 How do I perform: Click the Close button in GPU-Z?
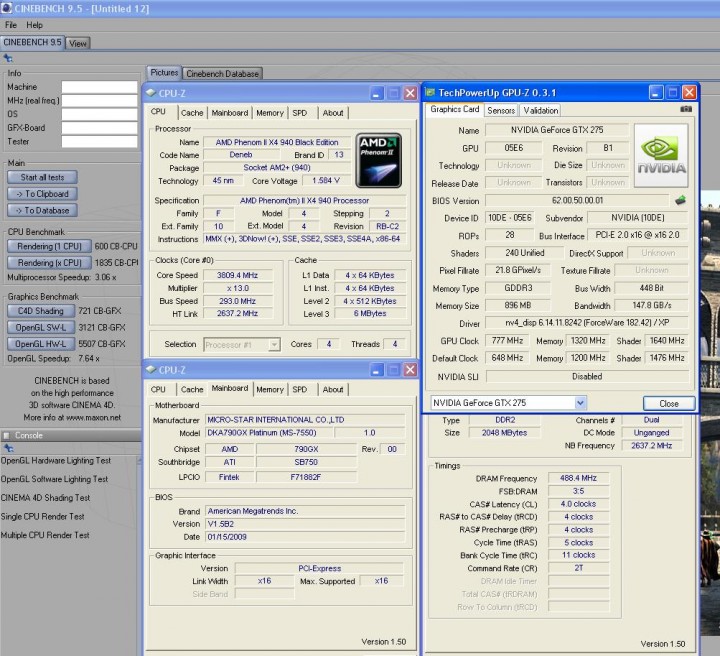tap(669, 403)
